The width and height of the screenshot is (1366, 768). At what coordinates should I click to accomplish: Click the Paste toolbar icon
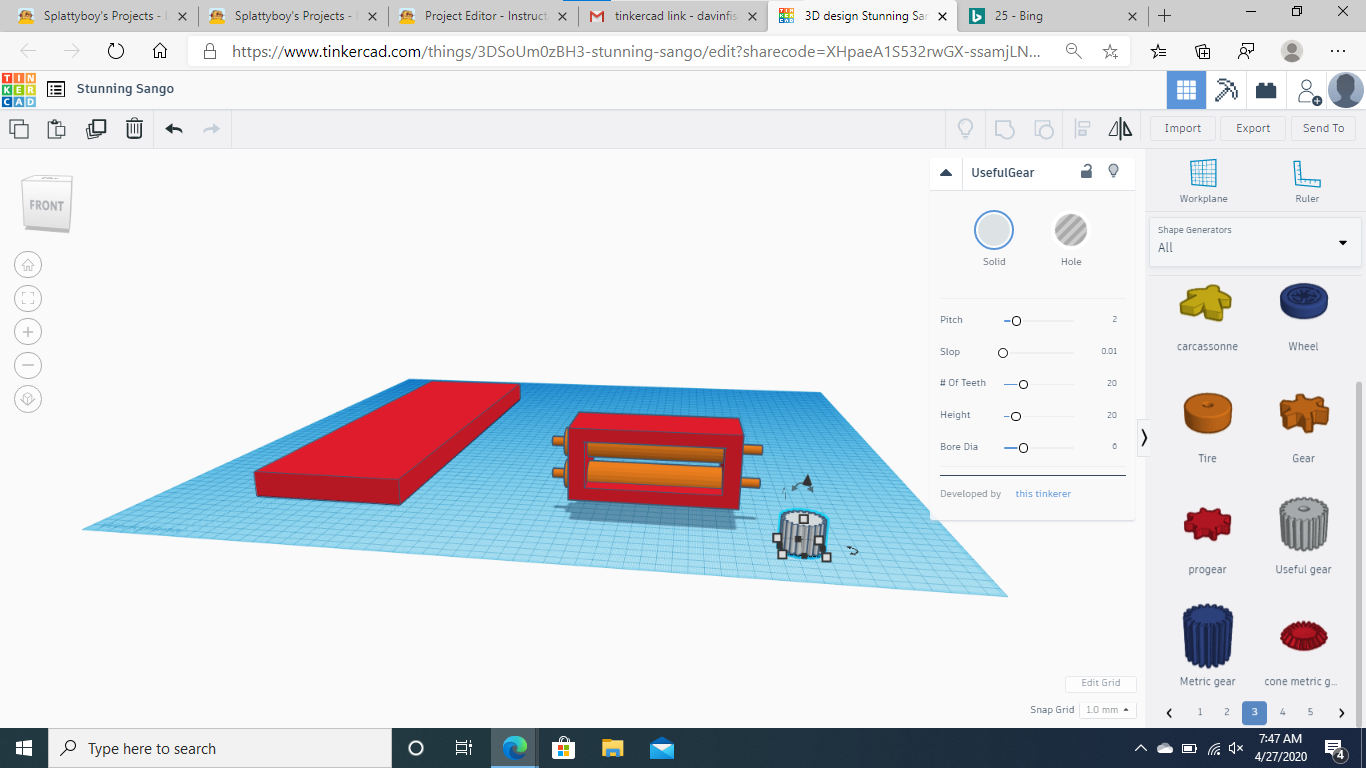coord(57,128)
